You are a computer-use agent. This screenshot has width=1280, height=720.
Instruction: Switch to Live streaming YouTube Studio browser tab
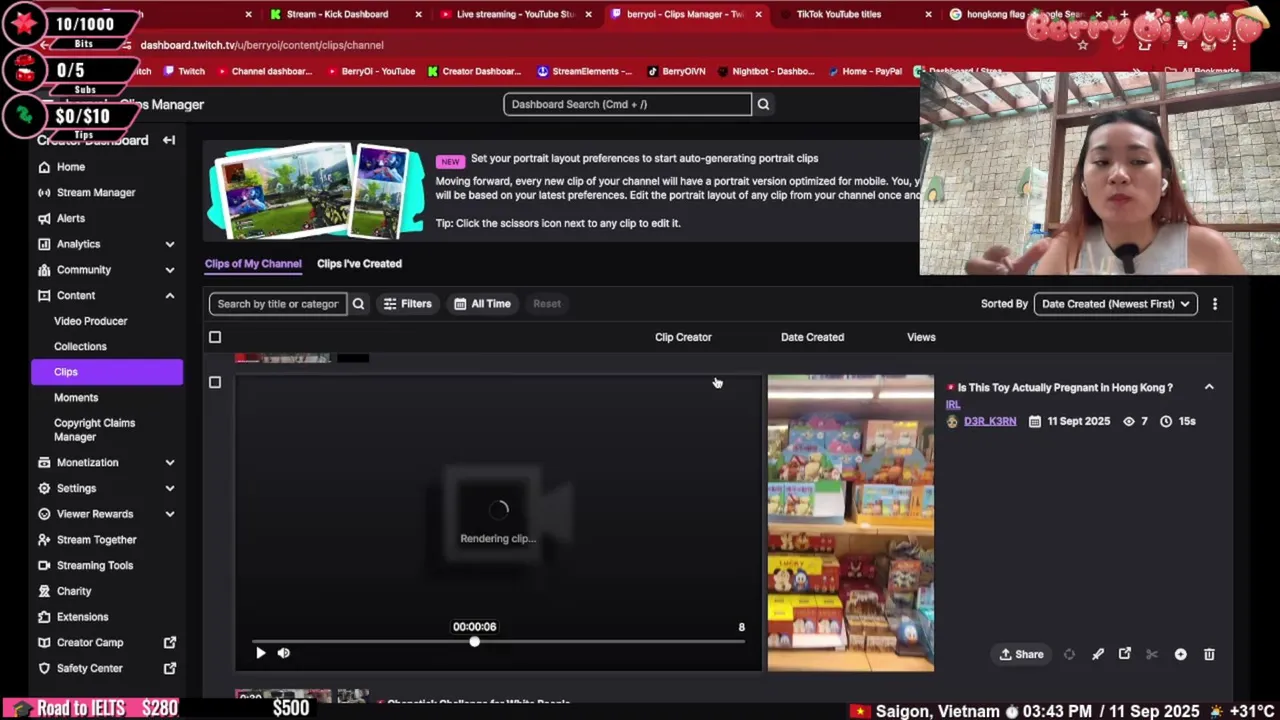pos(514,14)
